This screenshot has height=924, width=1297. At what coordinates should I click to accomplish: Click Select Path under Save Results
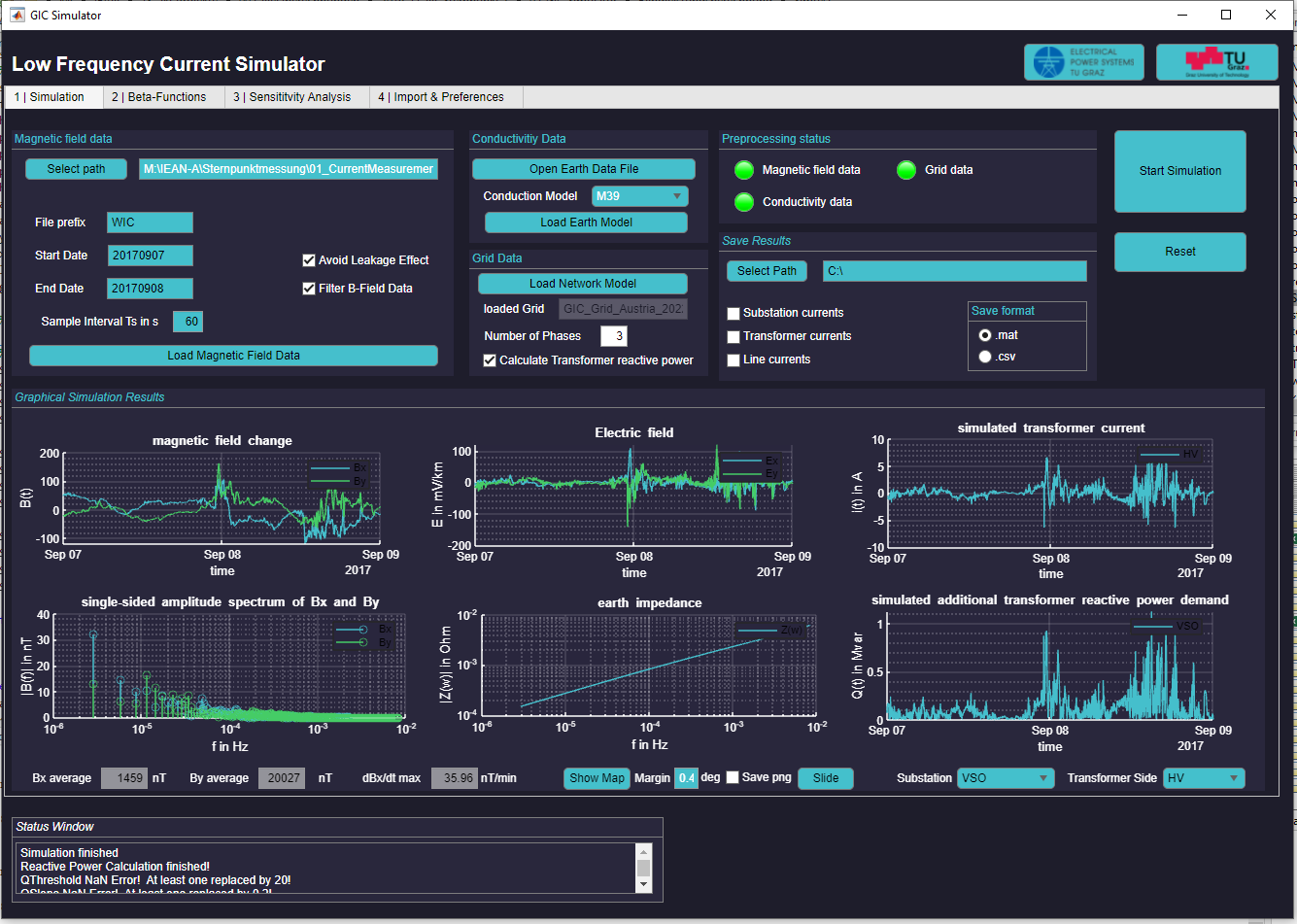point(767,271)
